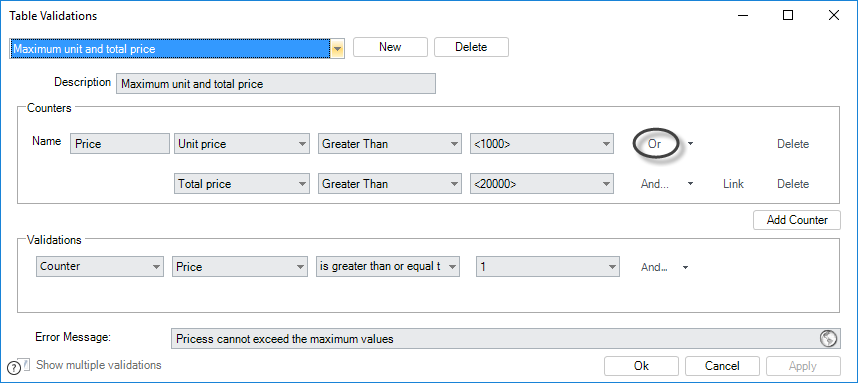Screen dimensions: 858x383
Task: Click the Description input field
Action: (276, 84)
